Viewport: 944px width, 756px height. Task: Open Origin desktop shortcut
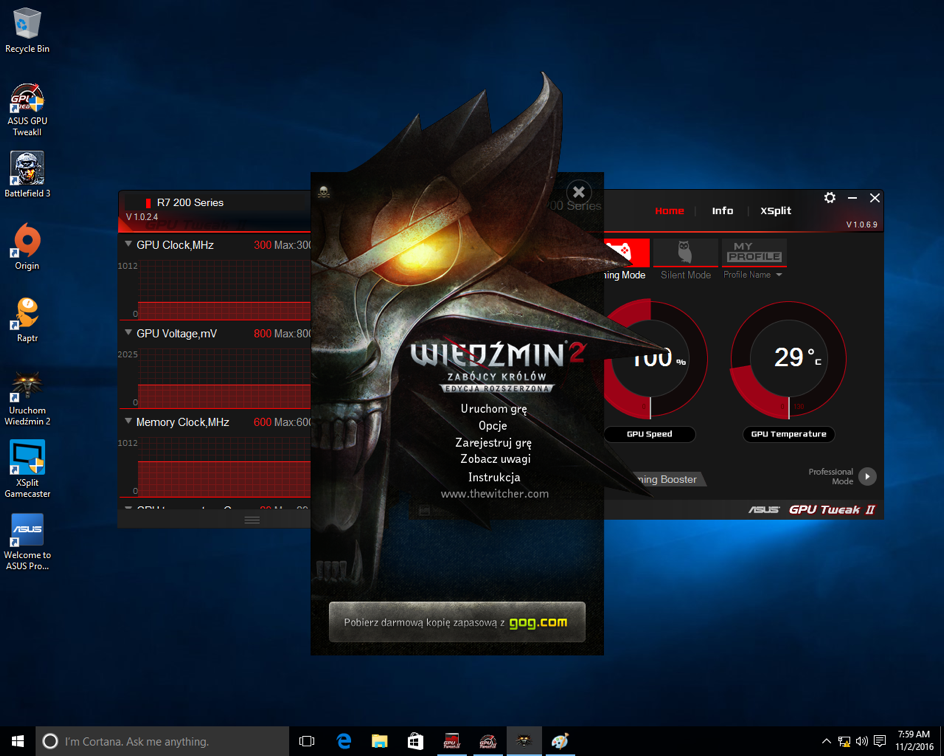pos(27,243)
